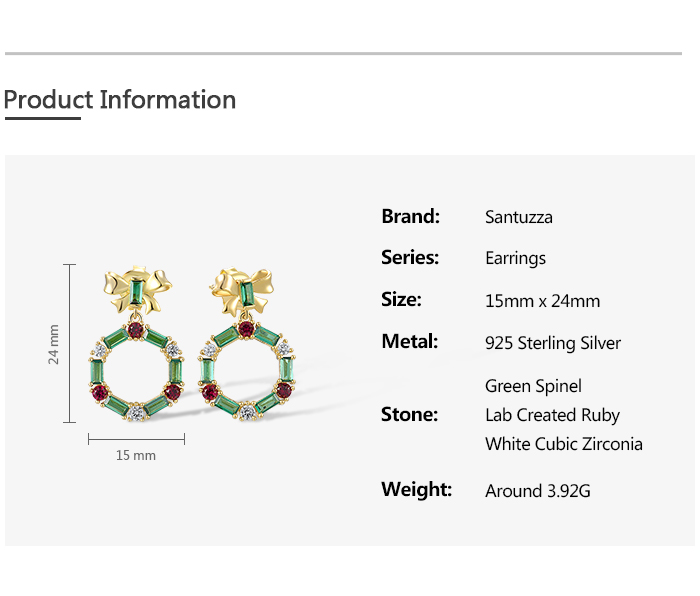
Task: Click the Series: label
Action: coord(410,258)
